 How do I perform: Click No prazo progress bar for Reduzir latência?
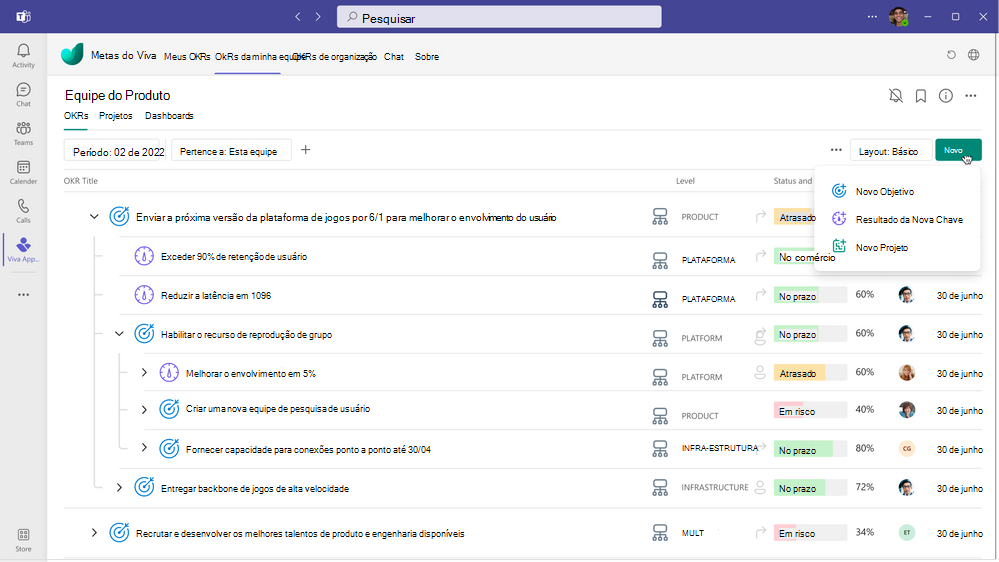click(810, 296)
